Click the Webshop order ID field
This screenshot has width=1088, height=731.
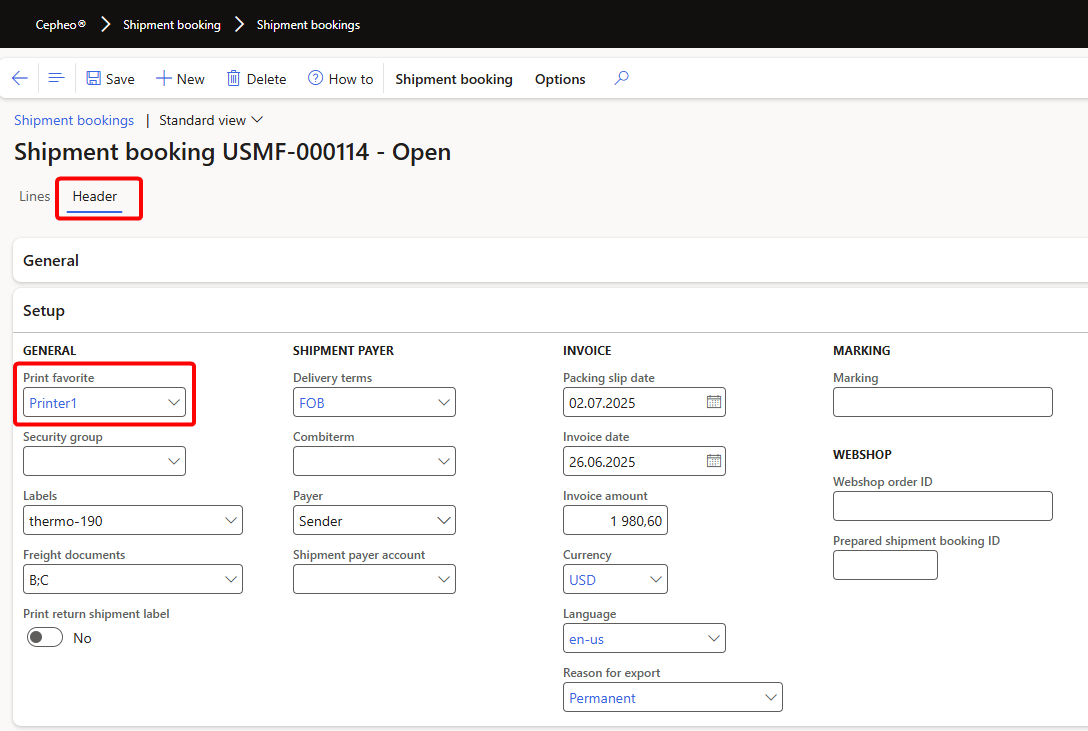point(942,506)
